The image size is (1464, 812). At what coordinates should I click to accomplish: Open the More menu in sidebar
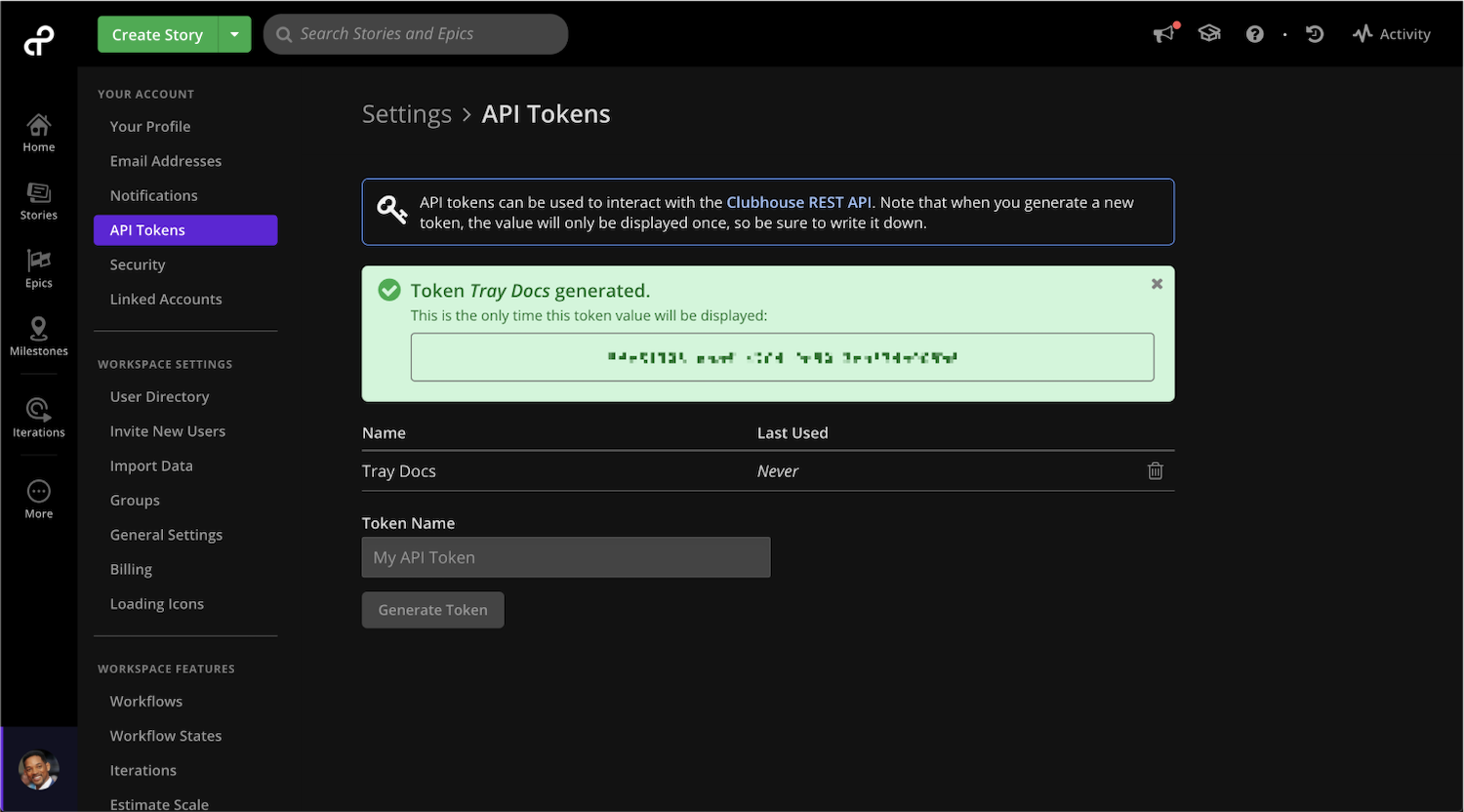tap(39, 499)
